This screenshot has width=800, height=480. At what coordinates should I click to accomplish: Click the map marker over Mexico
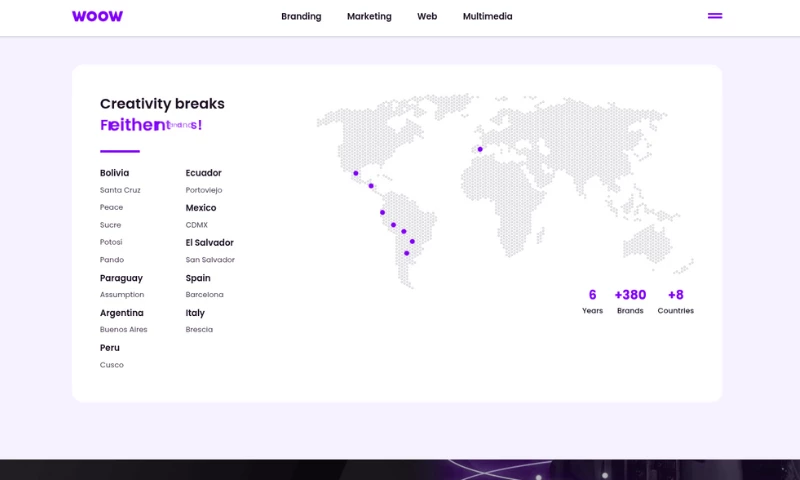355,173
